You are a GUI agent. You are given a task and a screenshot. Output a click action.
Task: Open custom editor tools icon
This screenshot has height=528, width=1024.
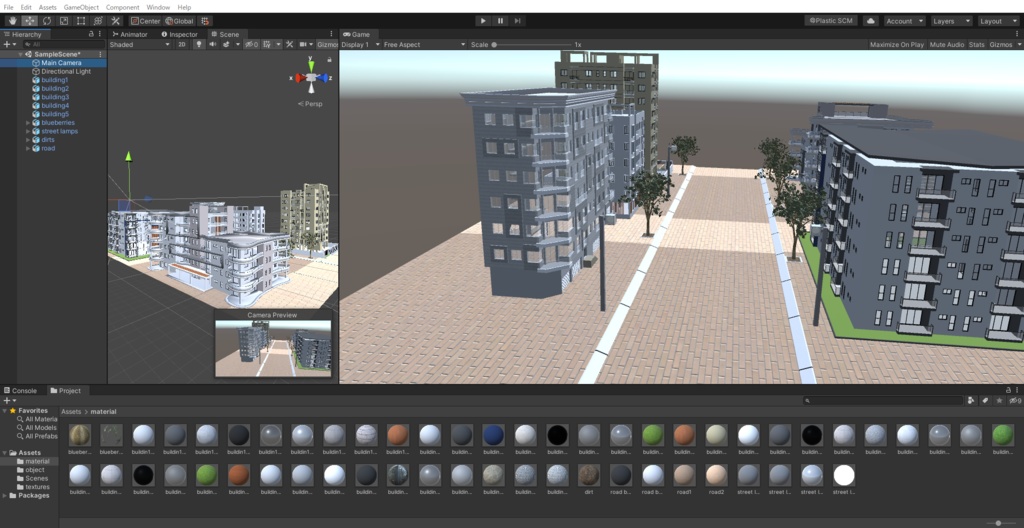tap(116, 21)
